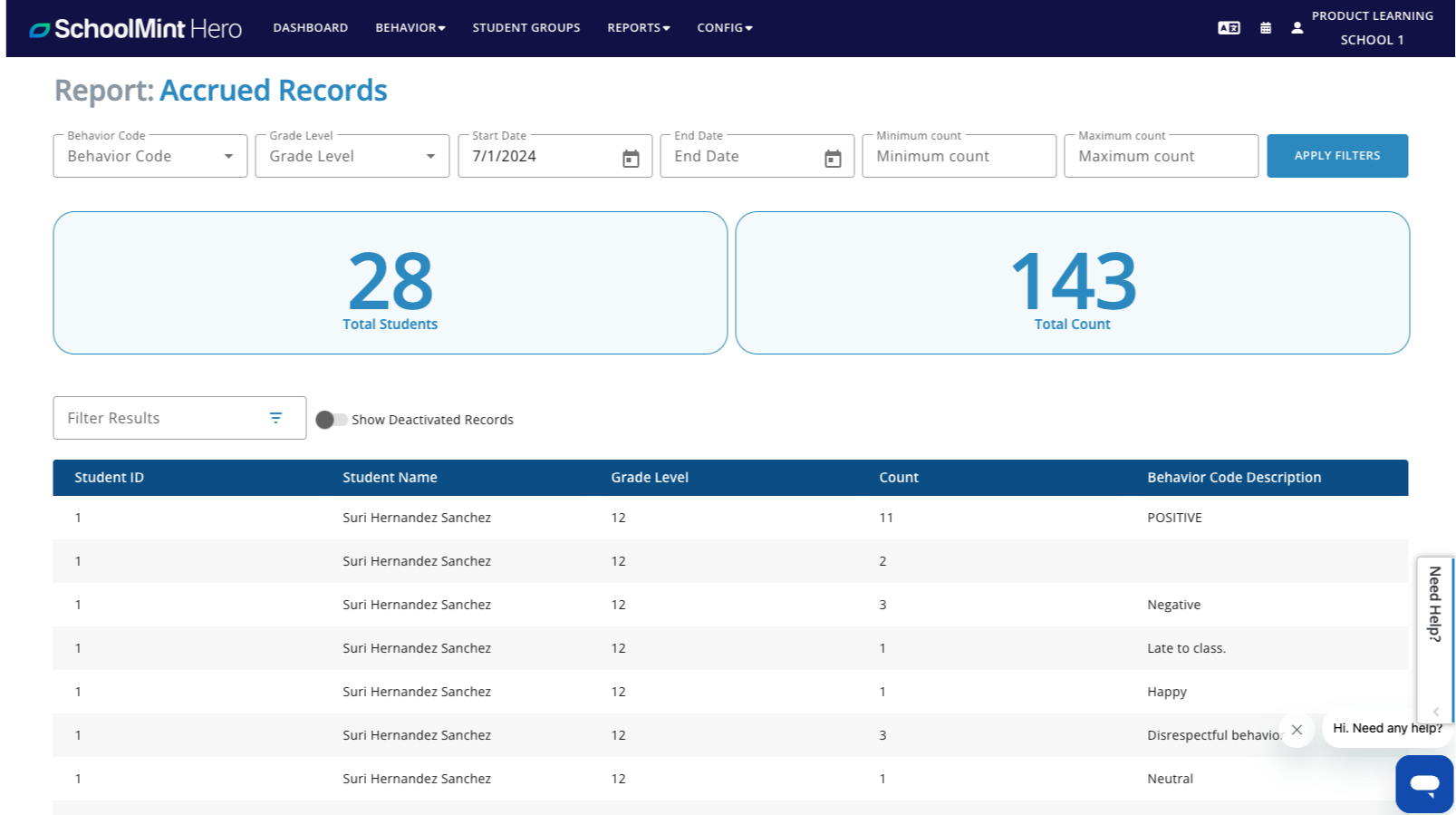Open the Config menu
The height and width of the screenshot is (815, 1456).
[725, 28]
